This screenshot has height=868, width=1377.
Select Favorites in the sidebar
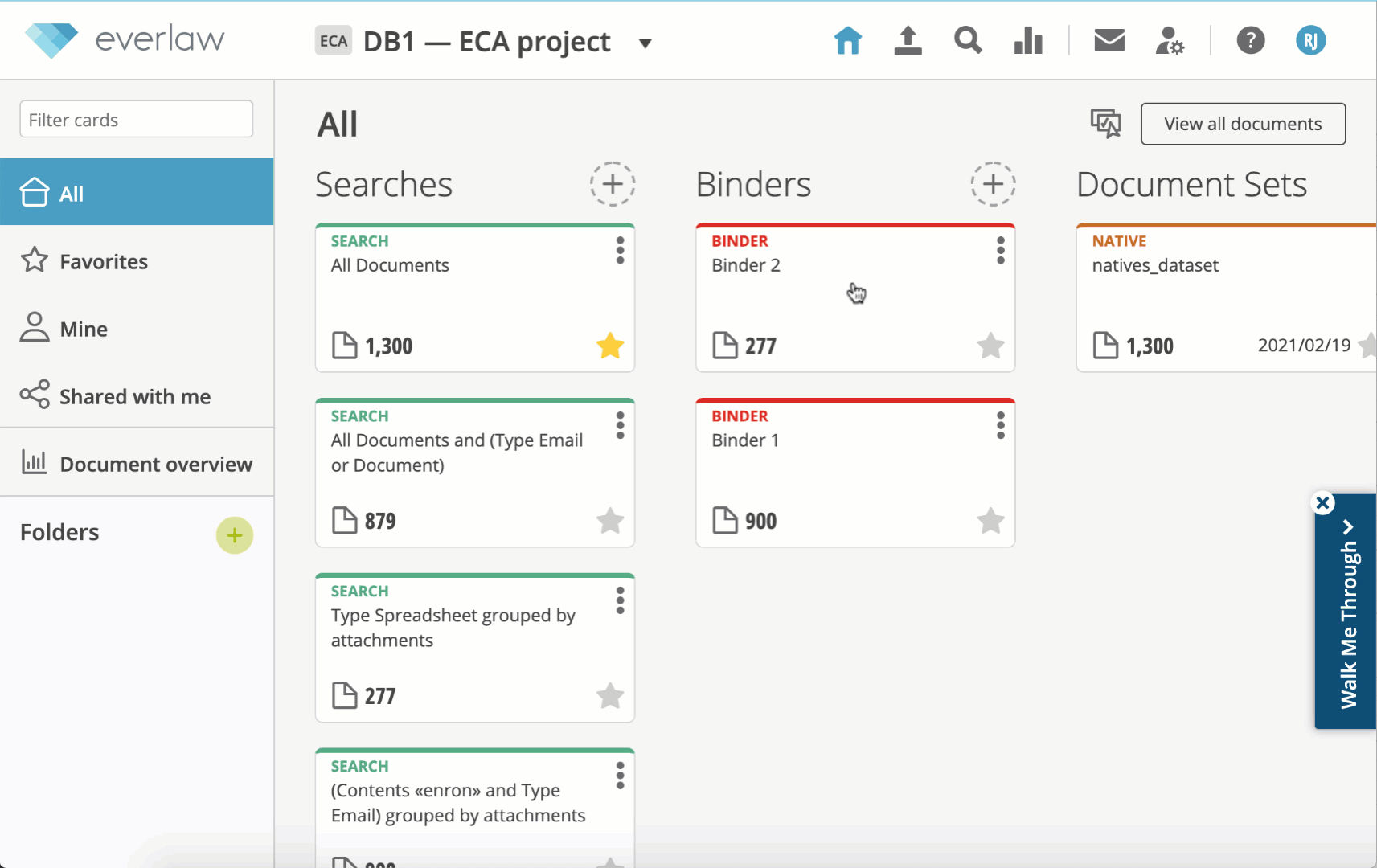click(x=104, y=262)
